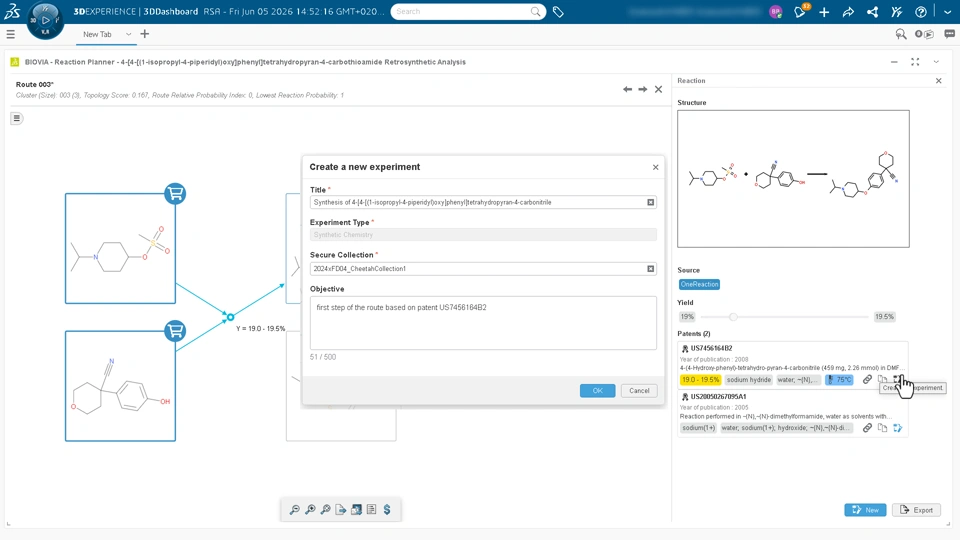Click the Experiment Type field
The width and height of the screenshot is (960, 540).
[x=483, y=234]
